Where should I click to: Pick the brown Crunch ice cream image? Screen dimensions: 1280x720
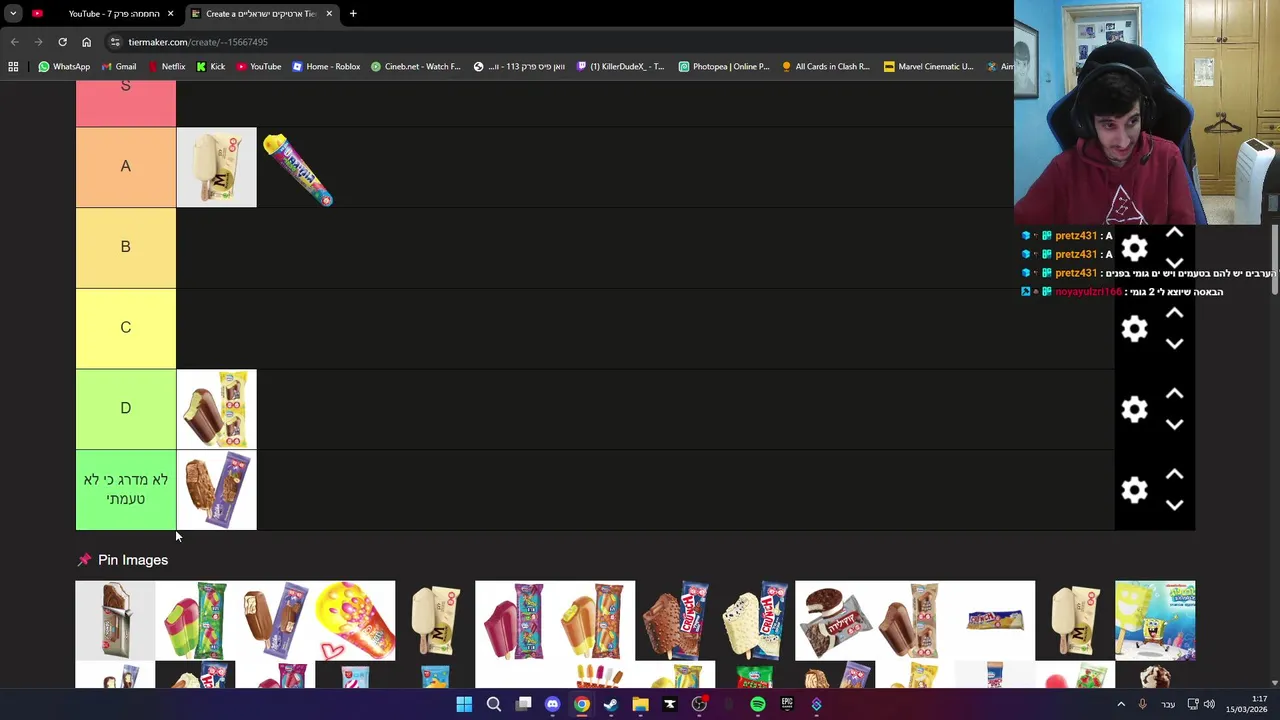click(675, 620)
